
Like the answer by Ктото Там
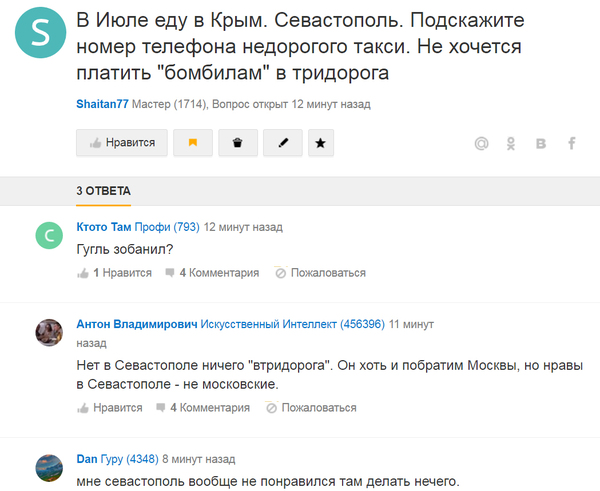(x=115, y=273)
